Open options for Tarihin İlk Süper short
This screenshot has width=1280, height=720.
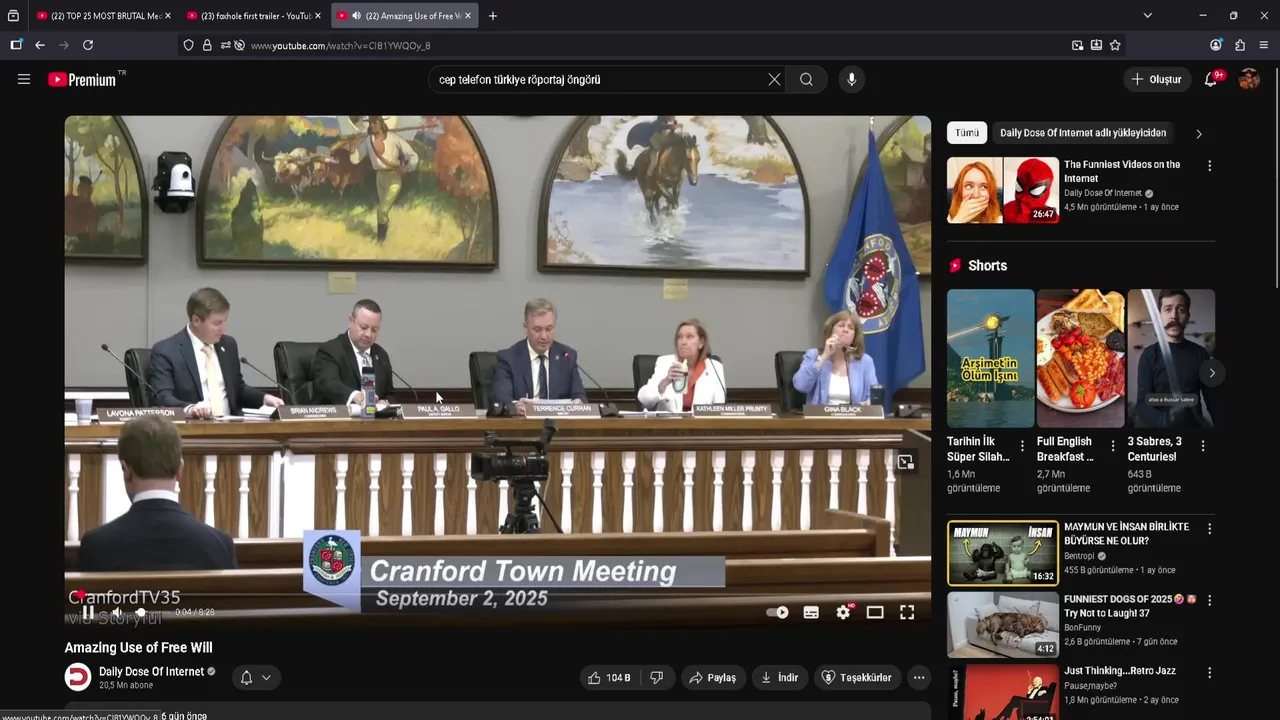[x=1022, y=446]
